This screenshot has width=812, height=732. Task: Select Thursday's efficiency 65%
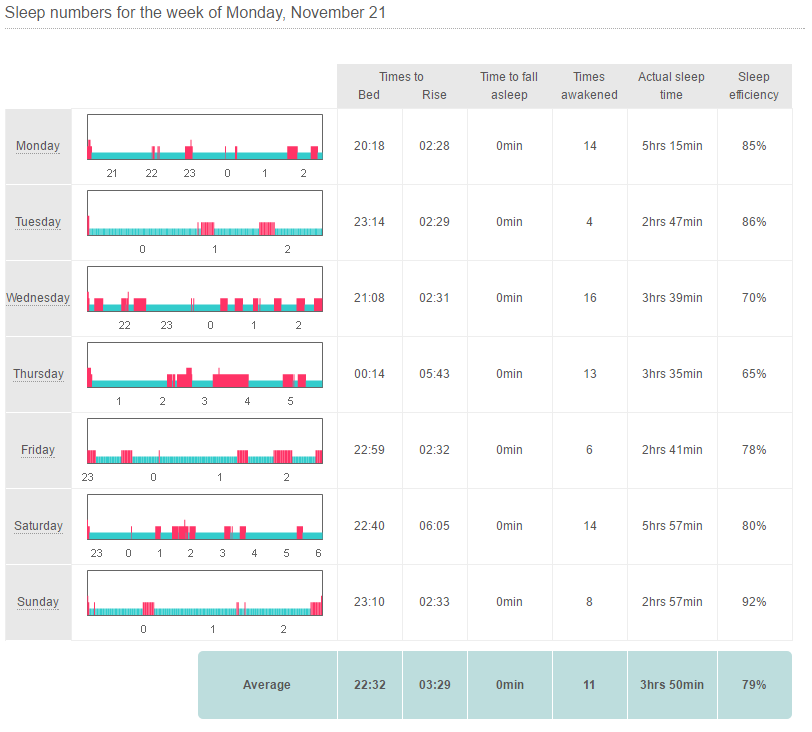(x=754, y=374)
